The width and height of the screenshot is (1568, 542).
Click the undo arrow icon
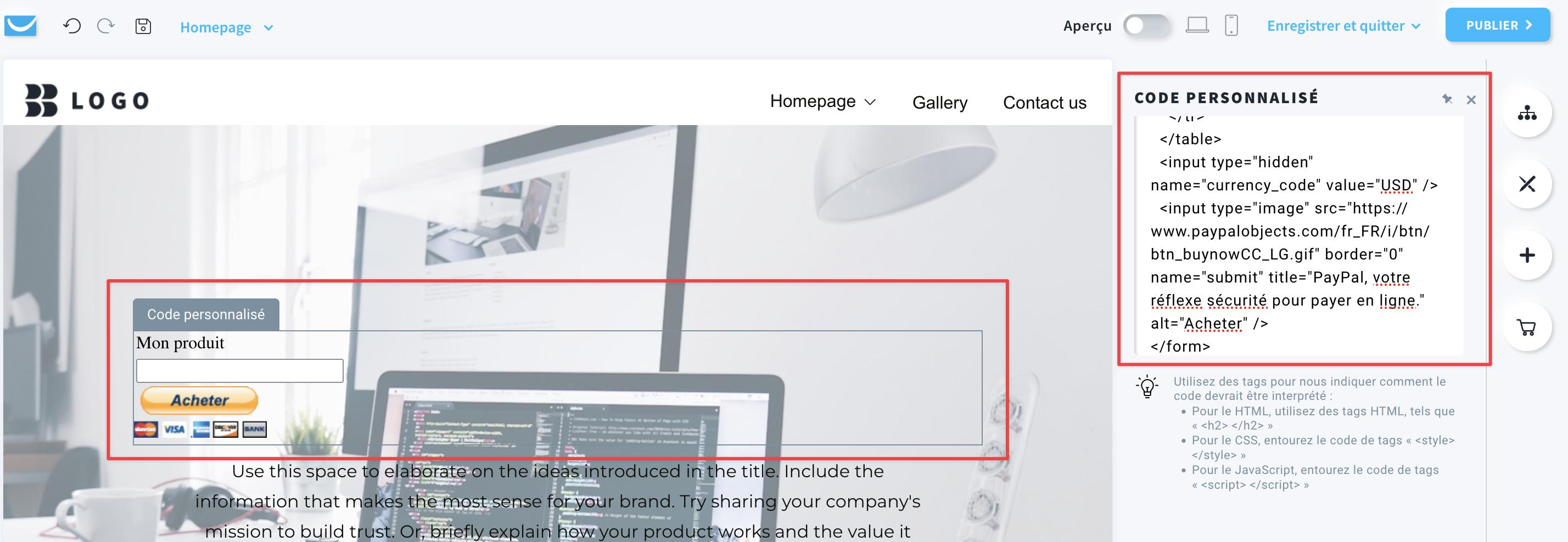[x=72, y=26]
